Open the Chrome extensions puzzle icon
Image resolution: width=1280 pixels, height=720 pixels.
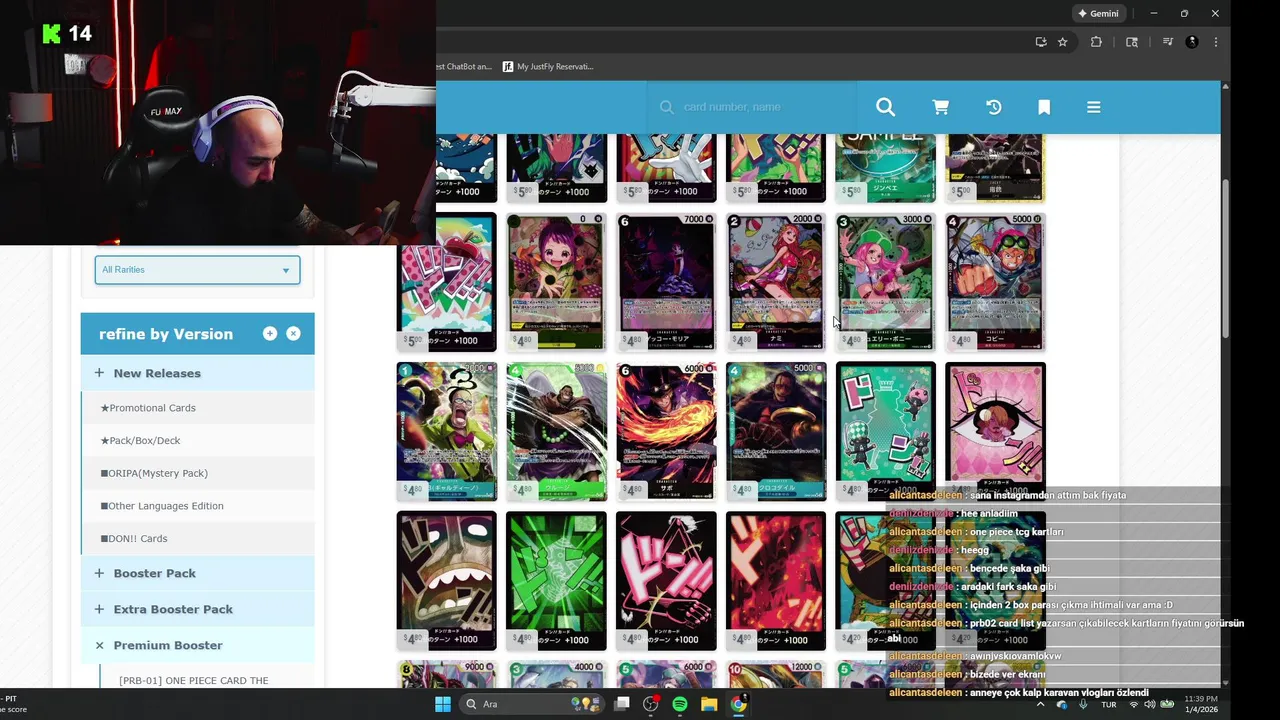pyautogui.click(x=1096, y=42)
